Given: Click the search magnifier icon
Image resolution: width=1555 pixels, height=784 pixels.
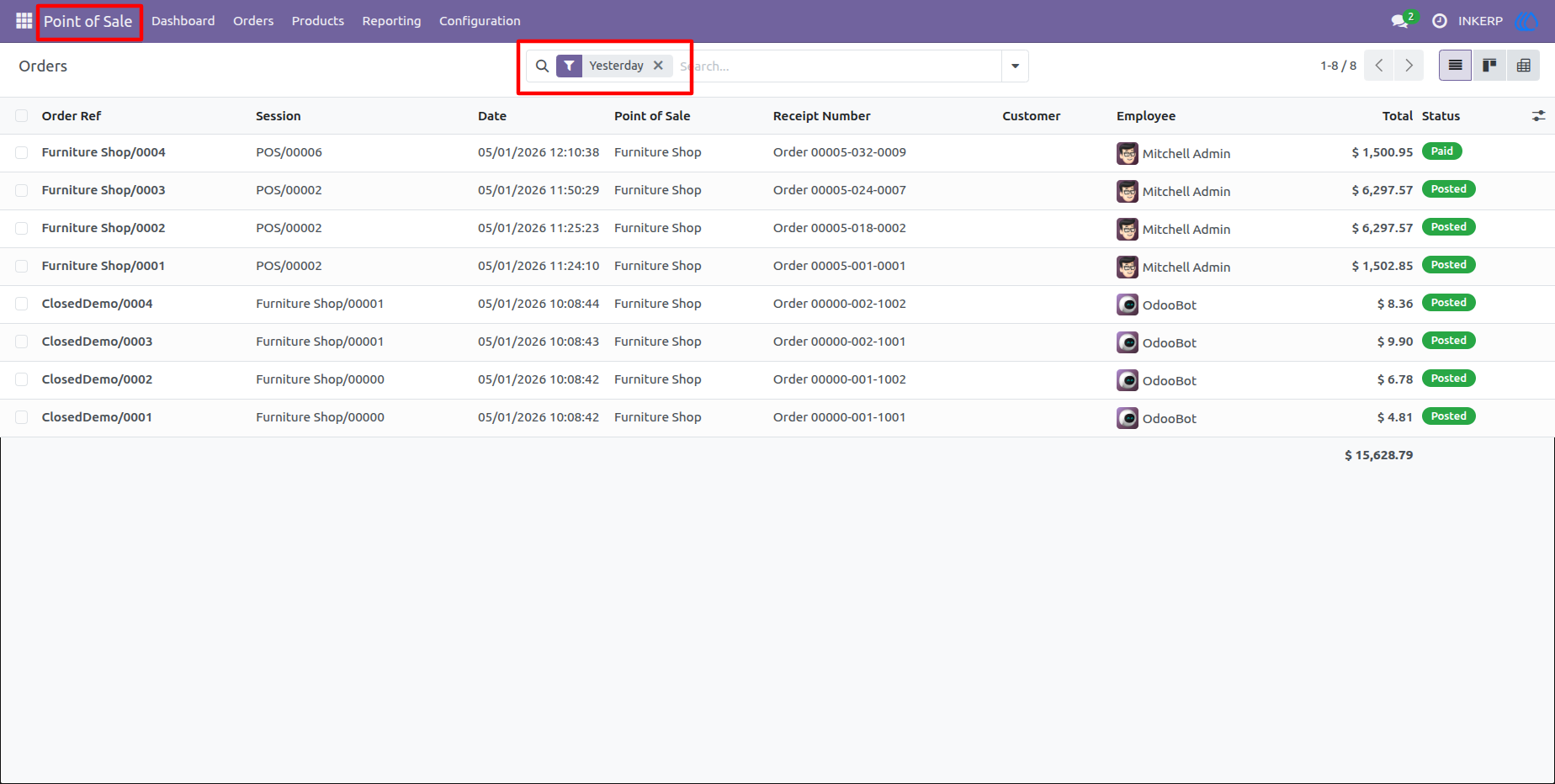Looking at the screenshot, I should (x=543, y=66).
